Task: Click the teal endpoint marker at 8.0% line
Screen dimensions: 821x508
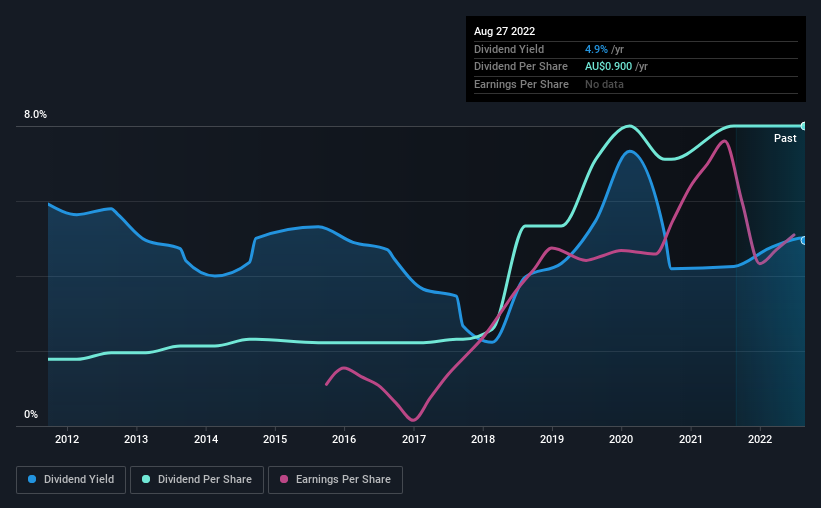Action: 804,126
